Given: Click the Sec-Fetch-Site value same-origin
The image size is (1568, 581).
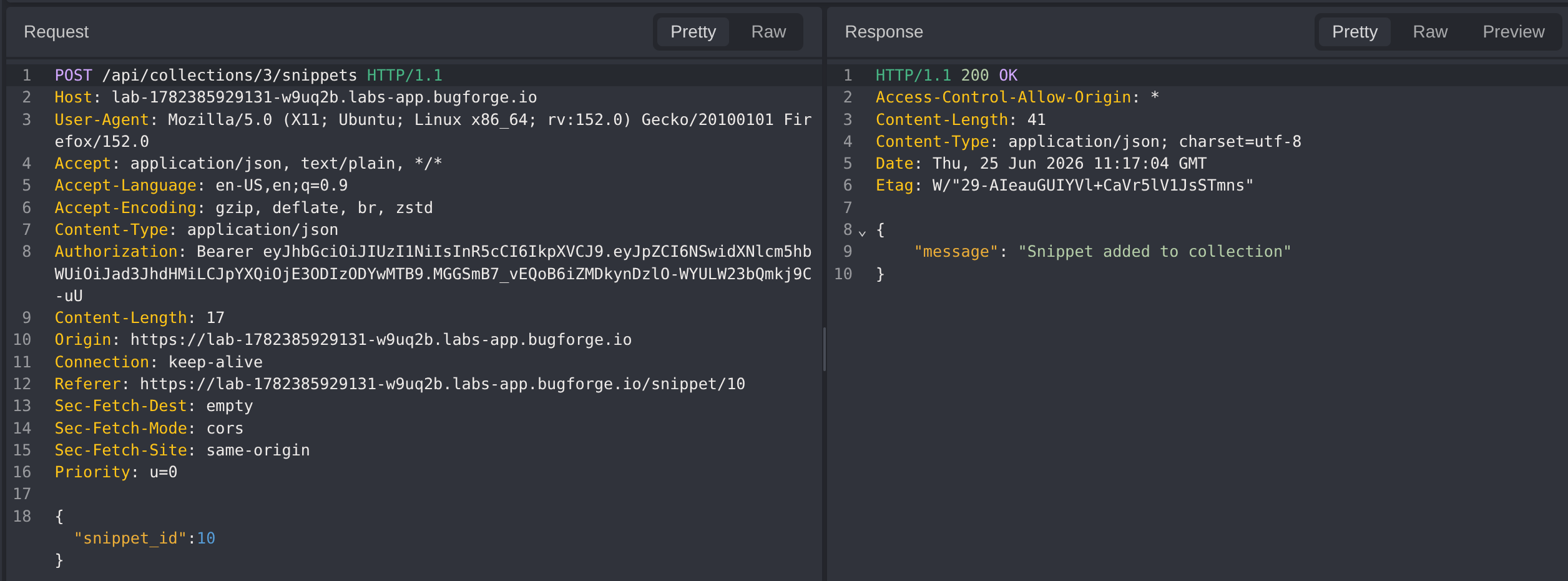Looking at the screenshot, I should [258, 450].
